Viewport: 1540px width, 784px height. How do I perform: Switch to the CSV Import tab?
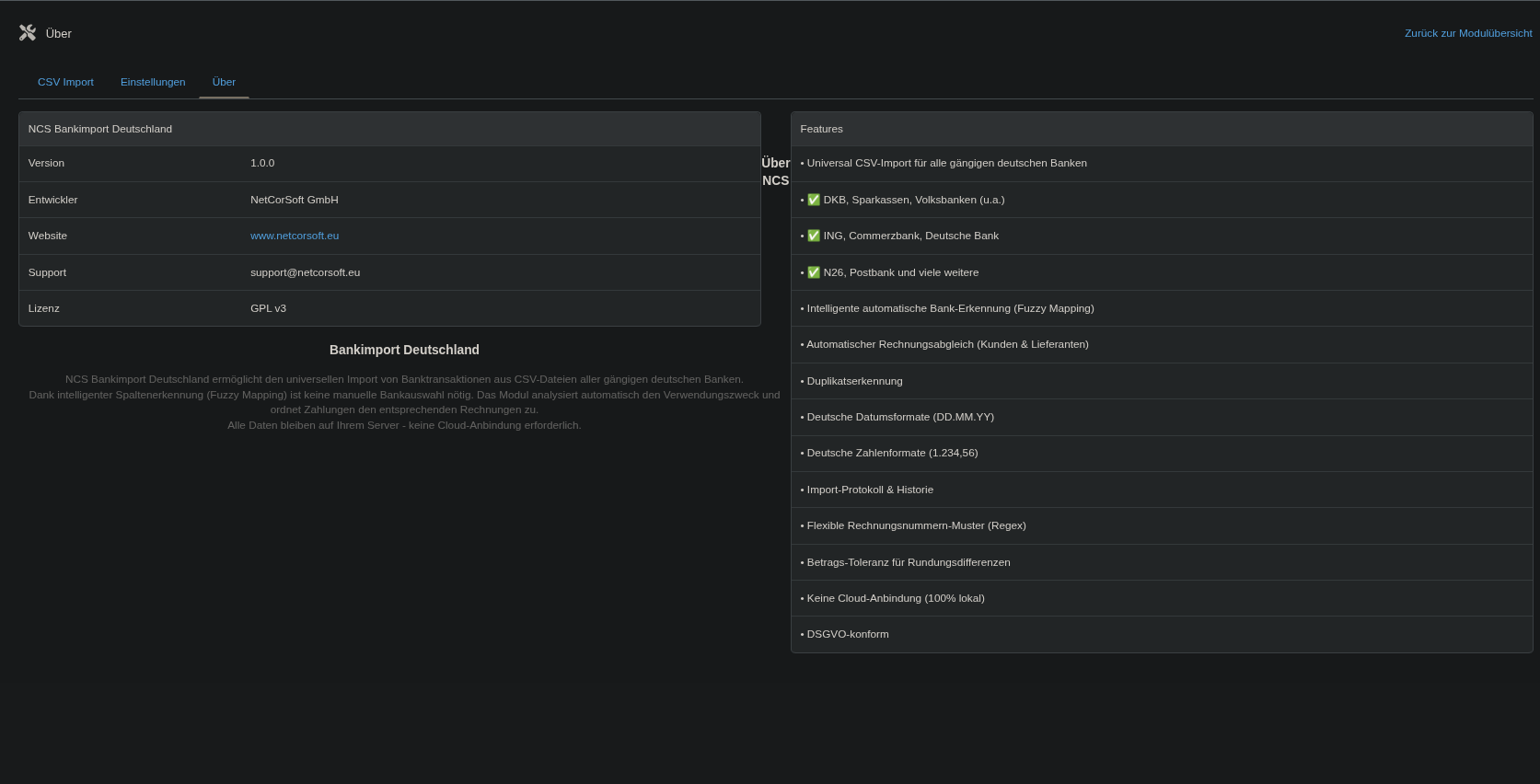point(65,82)
